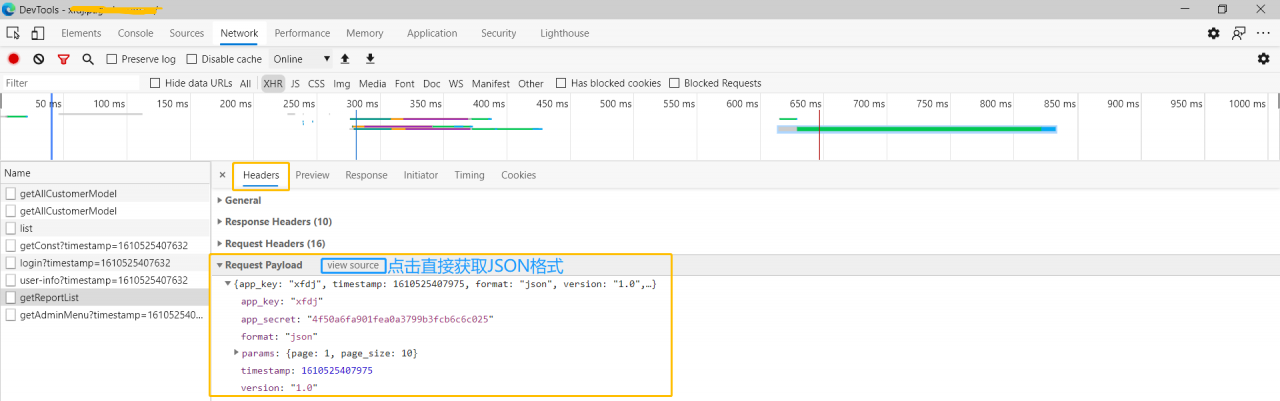The width and height of the screenshot is (1280, 401).
Task: Toggle the device toolbar icon
Action: pos(39,33)
